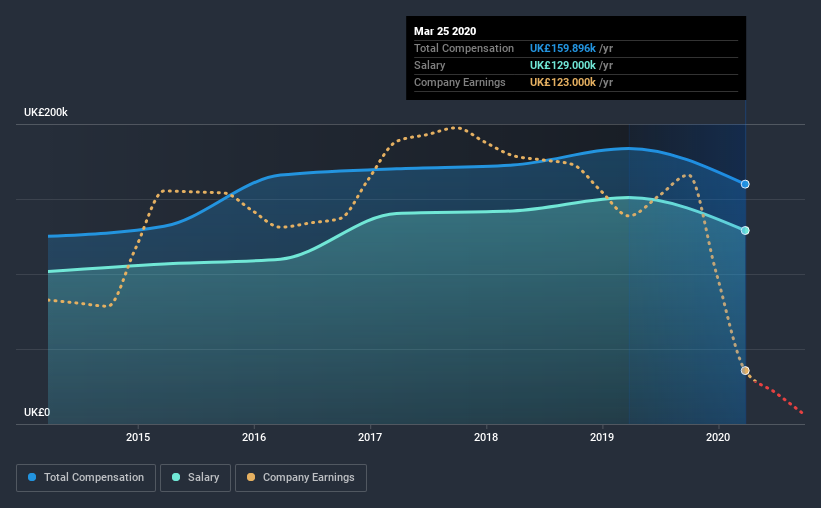821x508 pixels.
Task: Click the 2016 x-axis label
Action: [254, 437]
